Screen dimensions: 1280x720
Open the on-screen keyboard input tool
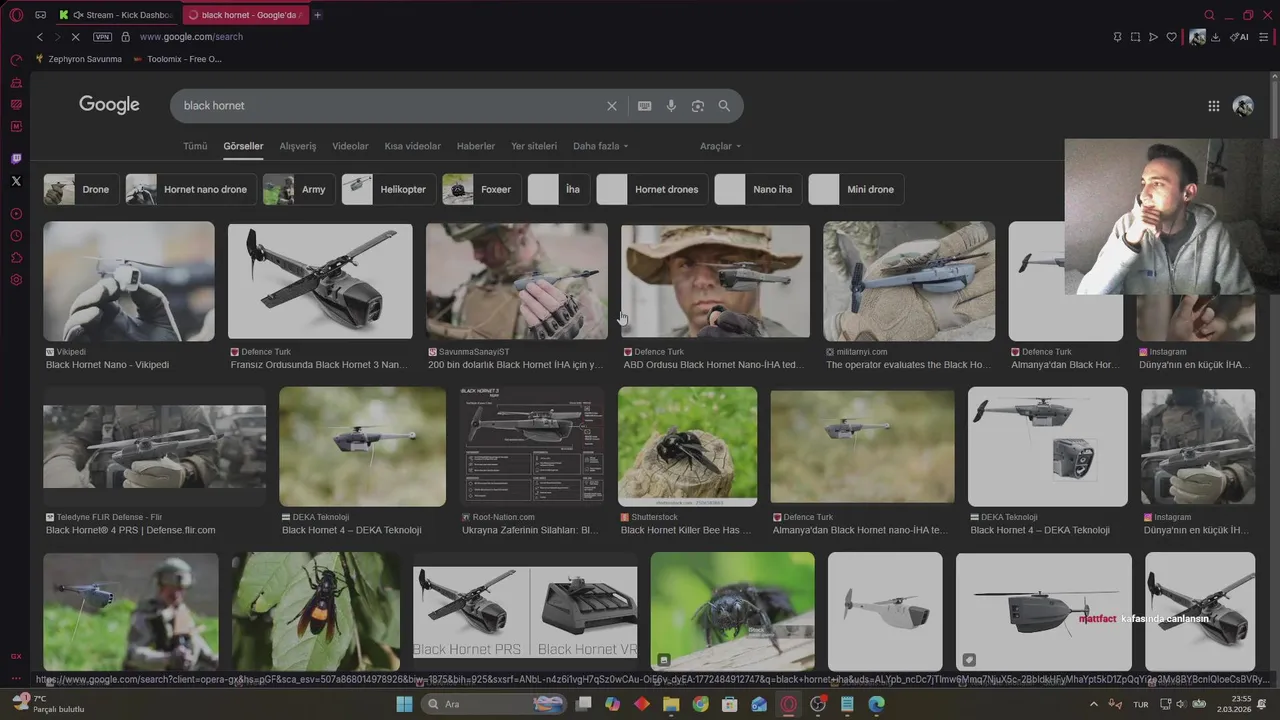click(x=645, y=106)
